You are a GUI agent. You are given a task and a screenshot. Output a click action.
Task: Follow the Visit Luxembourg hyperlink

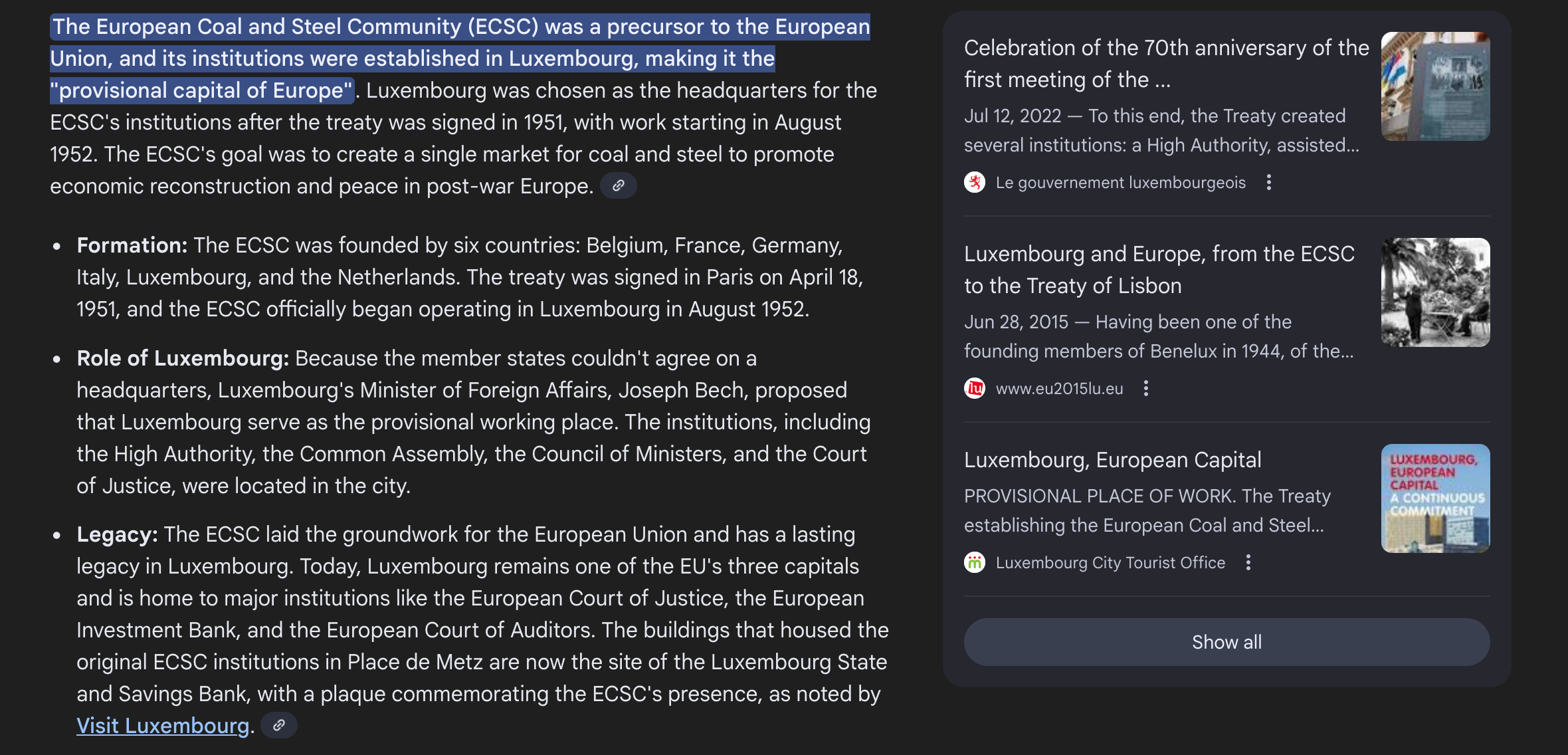point(163,726)
